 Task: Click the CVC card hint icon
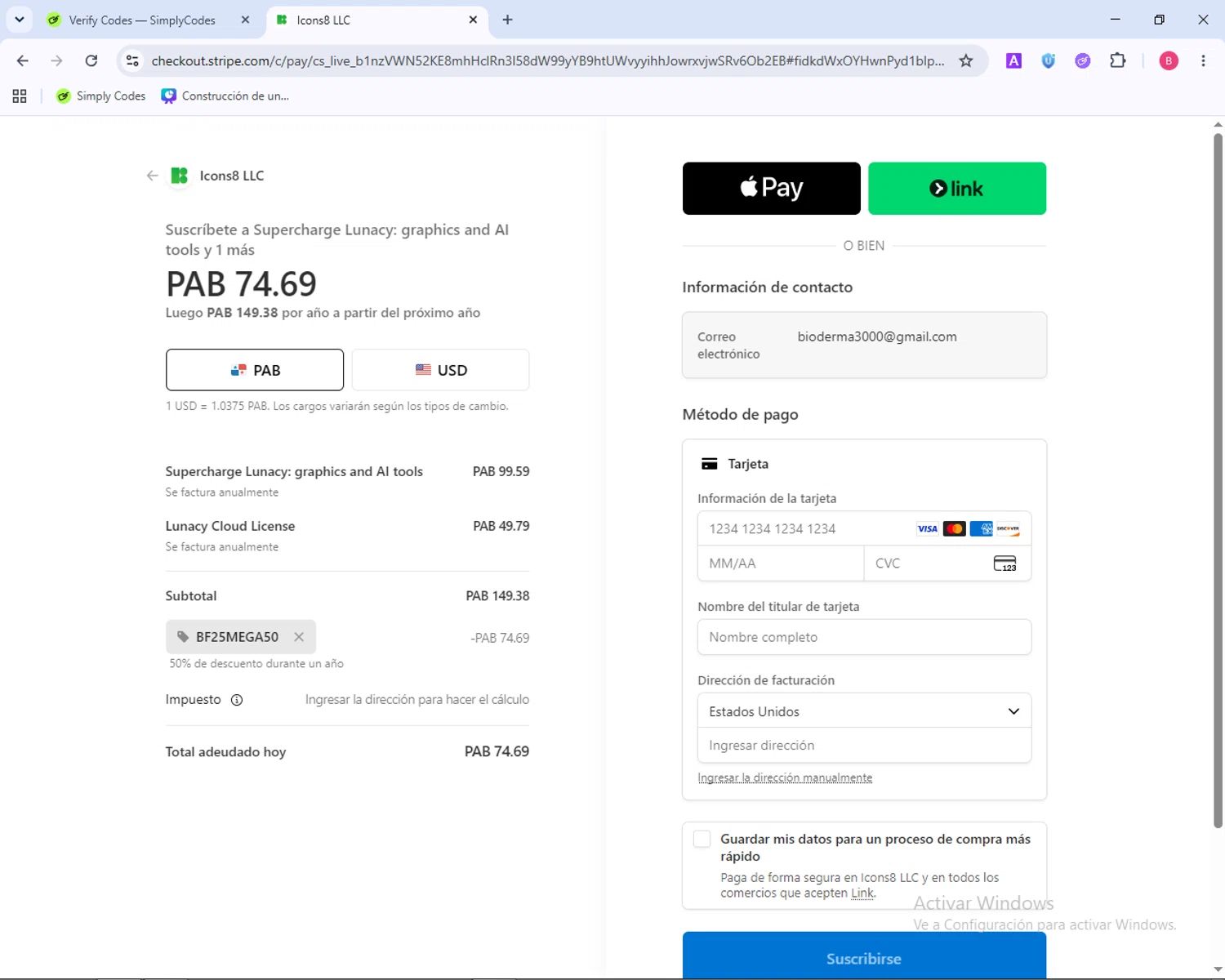(x=1004, y=563)
